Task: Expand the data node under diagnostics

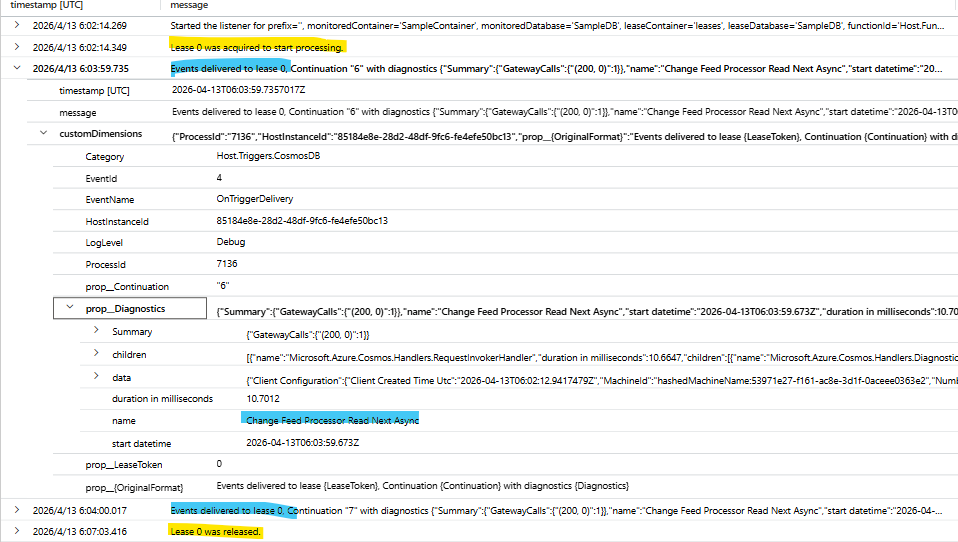Action: coord(96,377)
